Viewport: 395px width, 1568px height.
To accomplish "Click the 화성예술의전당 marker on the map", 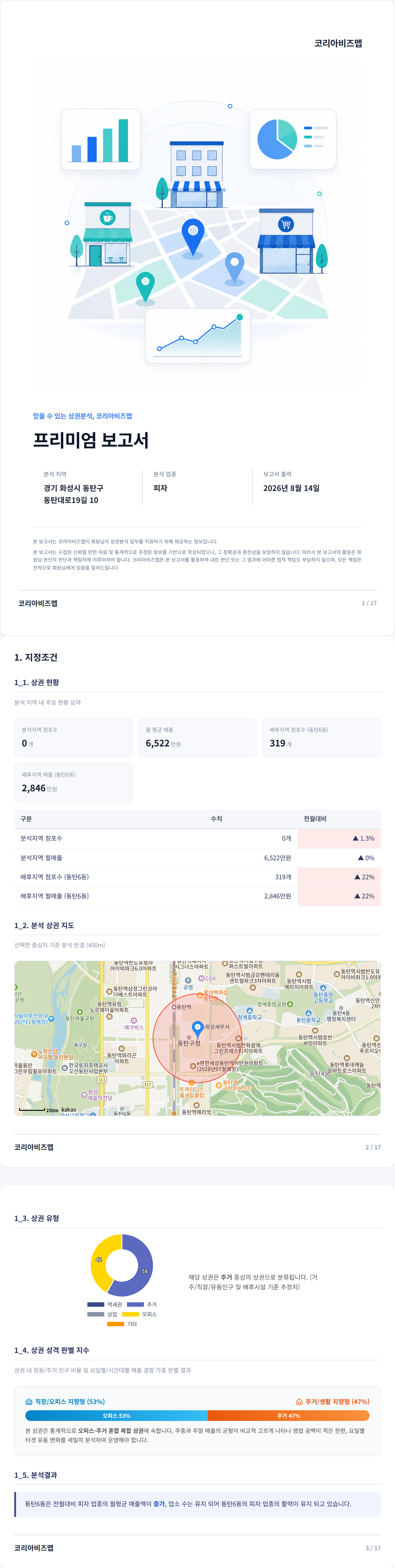I will (84, 1095).
